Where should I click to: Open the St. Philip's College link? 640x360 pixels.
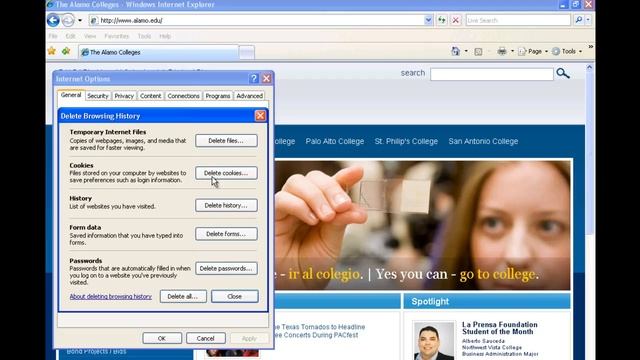pos(406,141)
